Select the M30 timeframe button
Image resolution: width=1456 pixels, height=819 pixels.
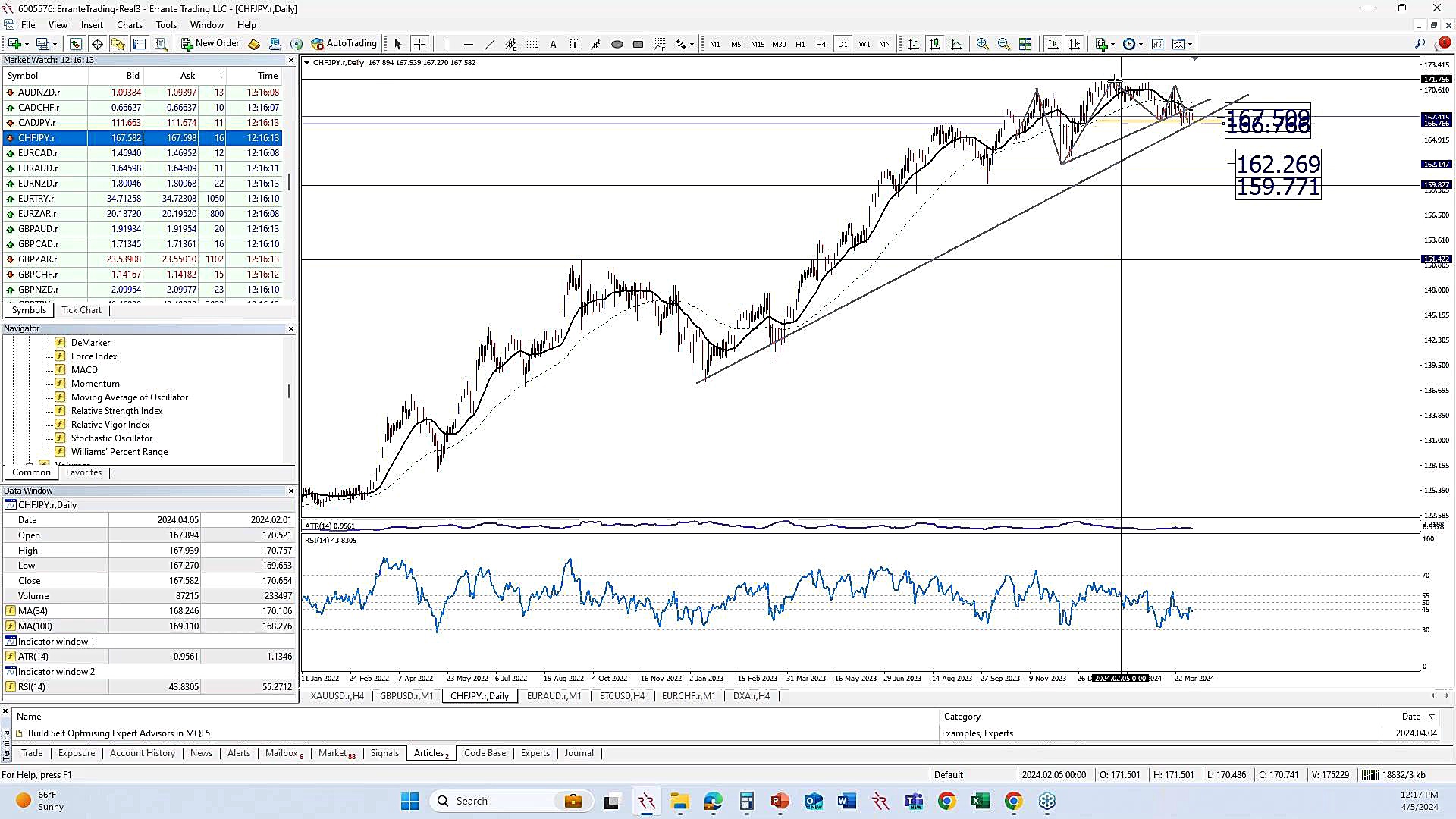click(x=778, y=44)
